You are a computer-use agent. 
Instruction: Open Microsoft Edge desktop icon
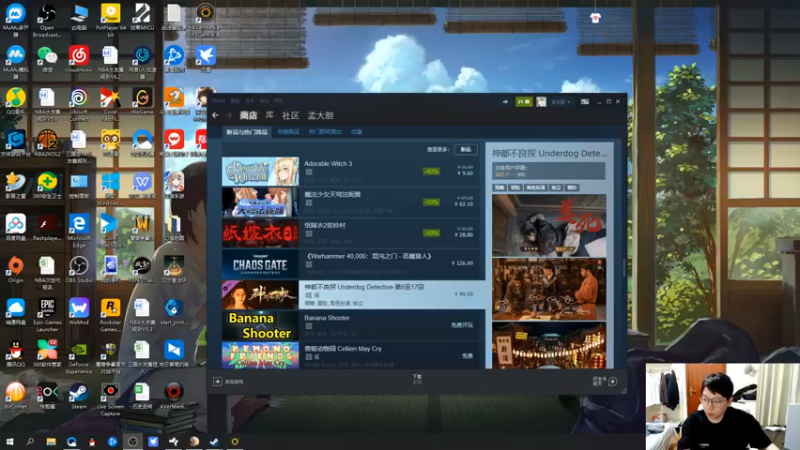[79, 231]
